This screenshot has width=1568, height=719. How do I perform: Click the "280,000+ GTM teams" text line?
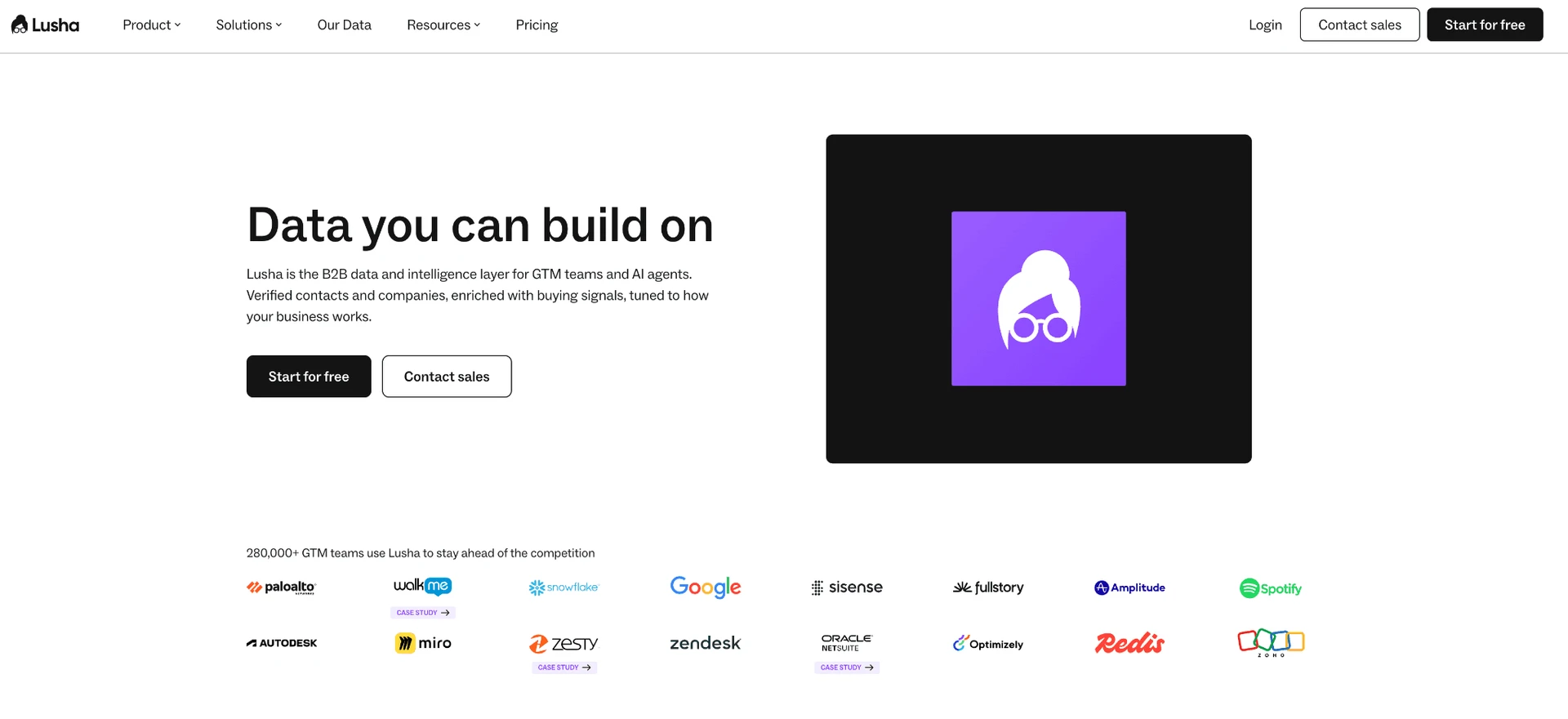421,553
